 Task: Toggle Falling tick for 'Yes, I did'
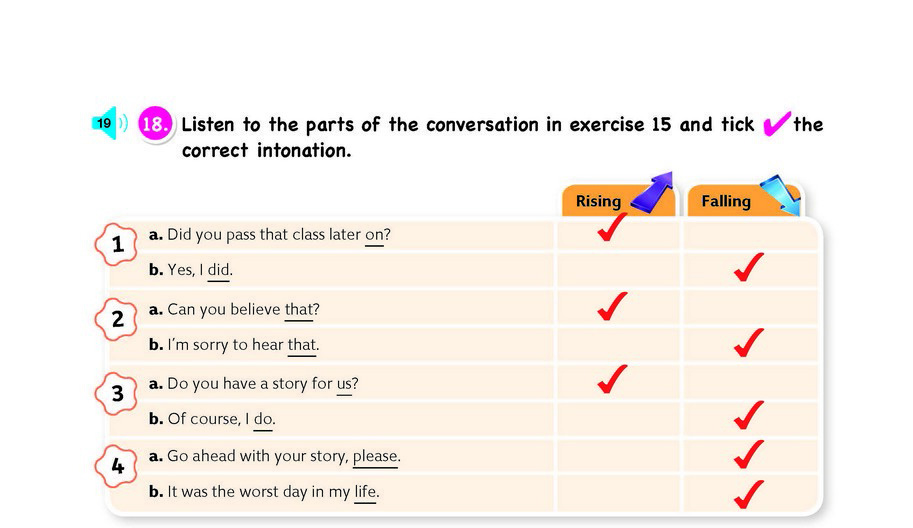[x=749, y=267]
